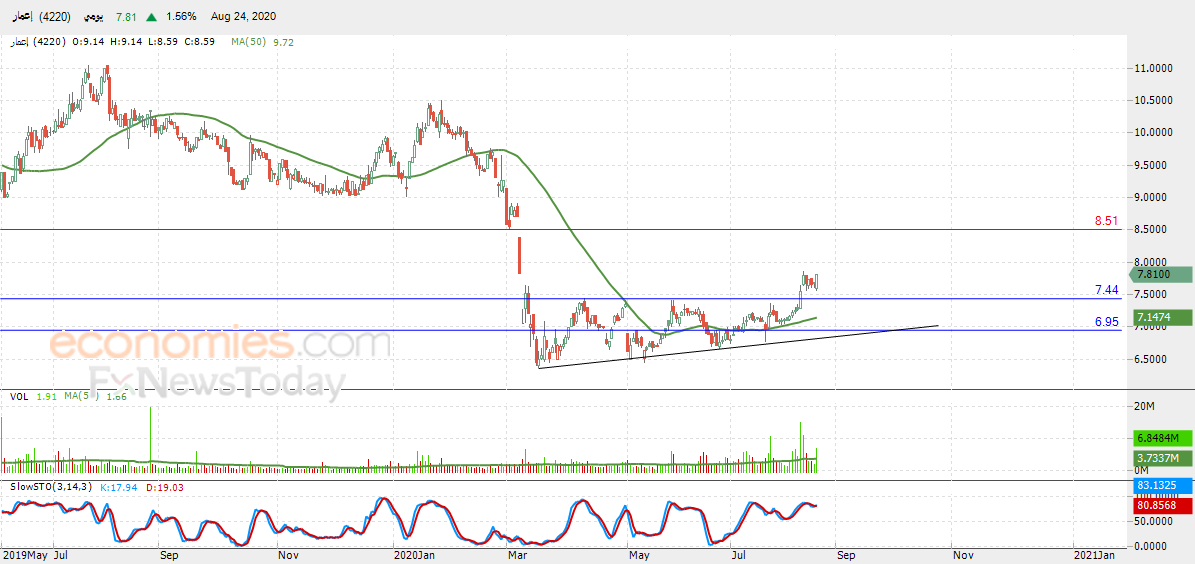Click the 20M volume axis label
The width and height of the screenshot is (1195, 564).
(1143, 406)
